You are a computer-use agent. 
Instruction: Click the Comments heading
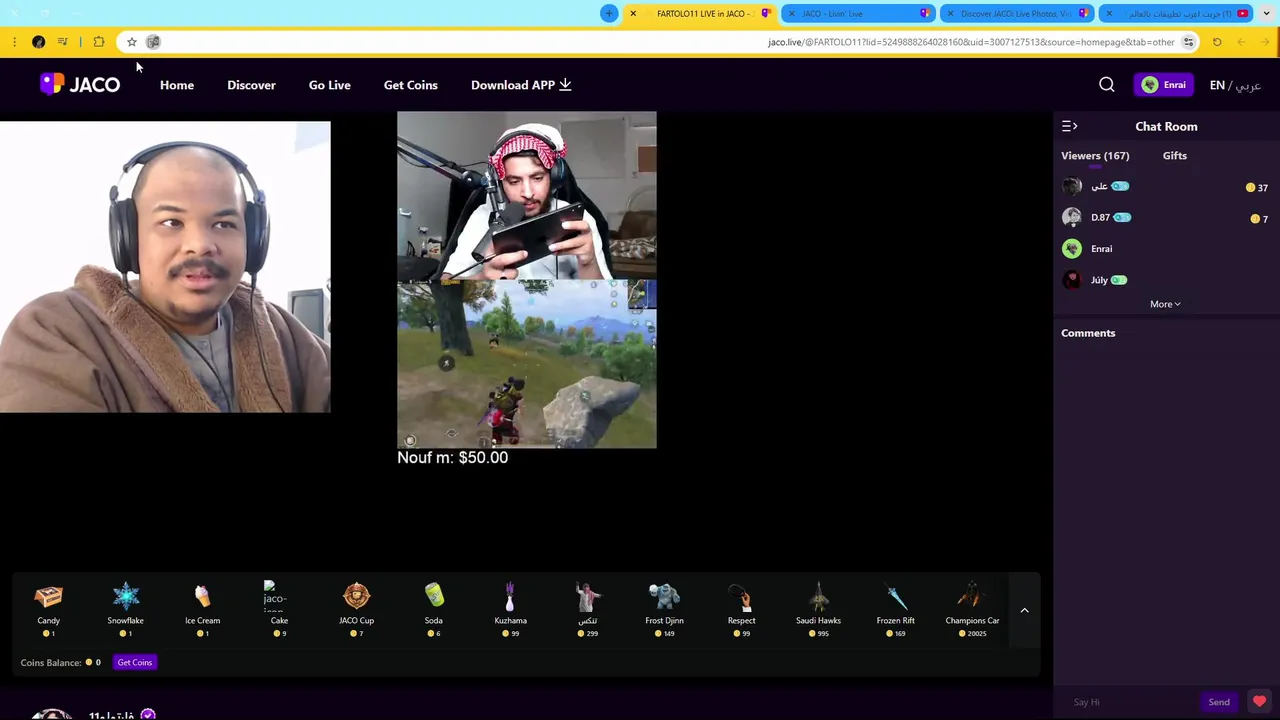click(1088, 333)
